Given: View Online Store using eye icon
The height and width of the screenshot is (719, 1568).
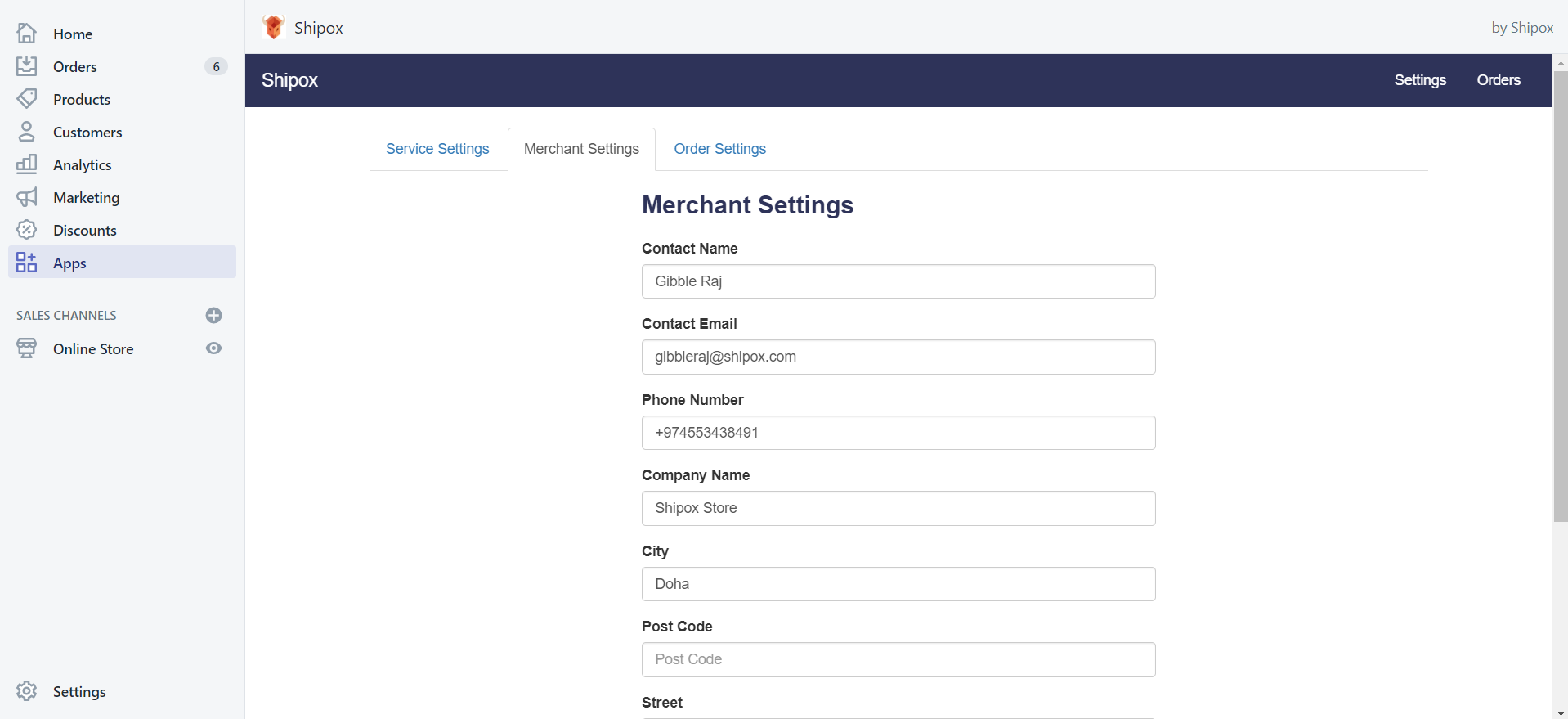Looking at the screenshot, I should (214, 348).
